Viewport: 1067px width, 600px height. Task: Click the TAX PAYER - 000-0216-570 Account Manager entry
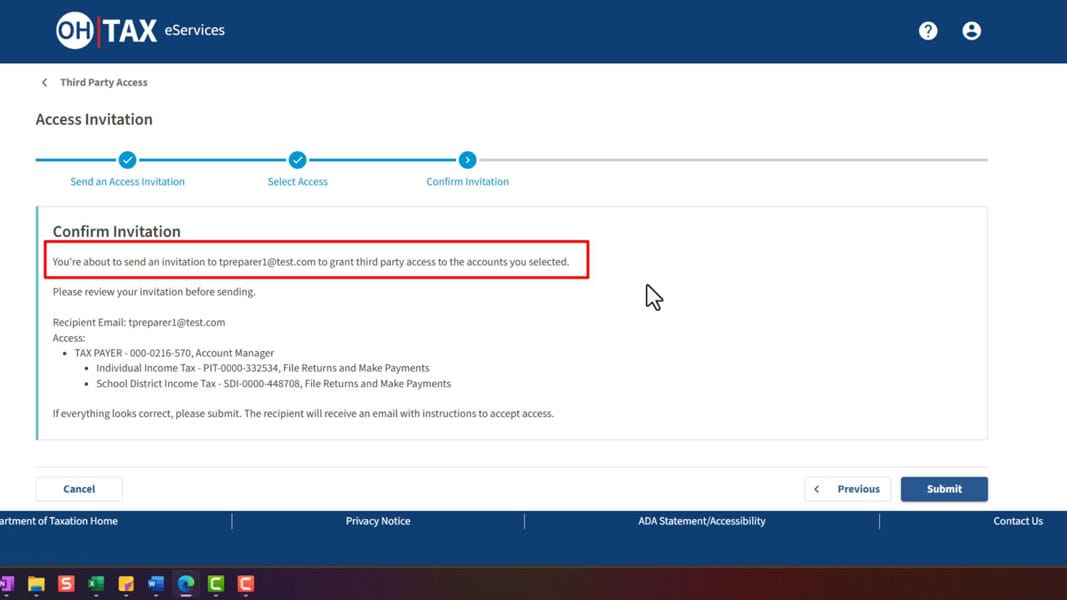[x=174, y=353]
